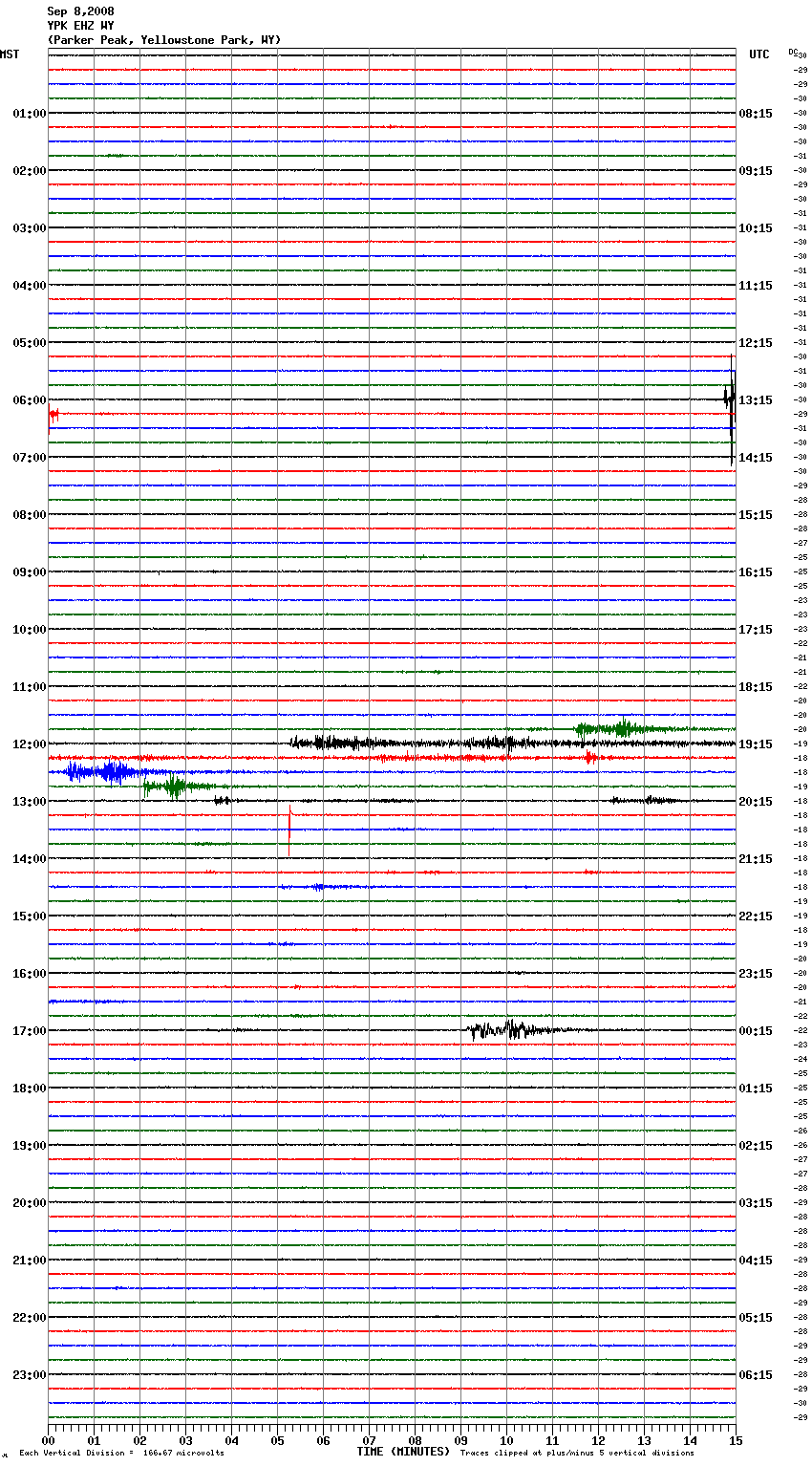The width and height of the screenshot is (812, 1466).
Task: Click the 'UTC' column heading
Action: tap(759, 54)
